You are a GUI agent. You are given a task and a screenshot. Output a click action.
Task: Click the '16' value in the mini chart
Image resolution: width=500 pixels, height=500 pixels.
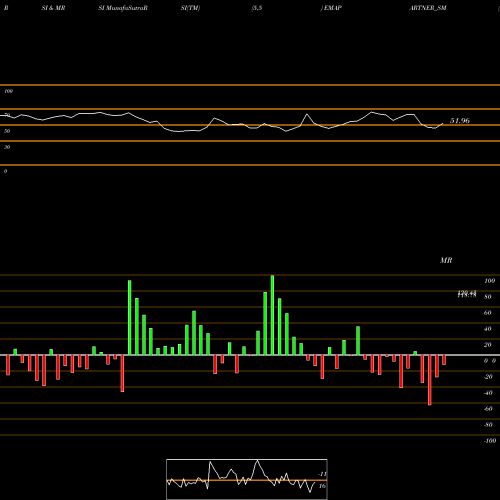click(x=322, y=486)
